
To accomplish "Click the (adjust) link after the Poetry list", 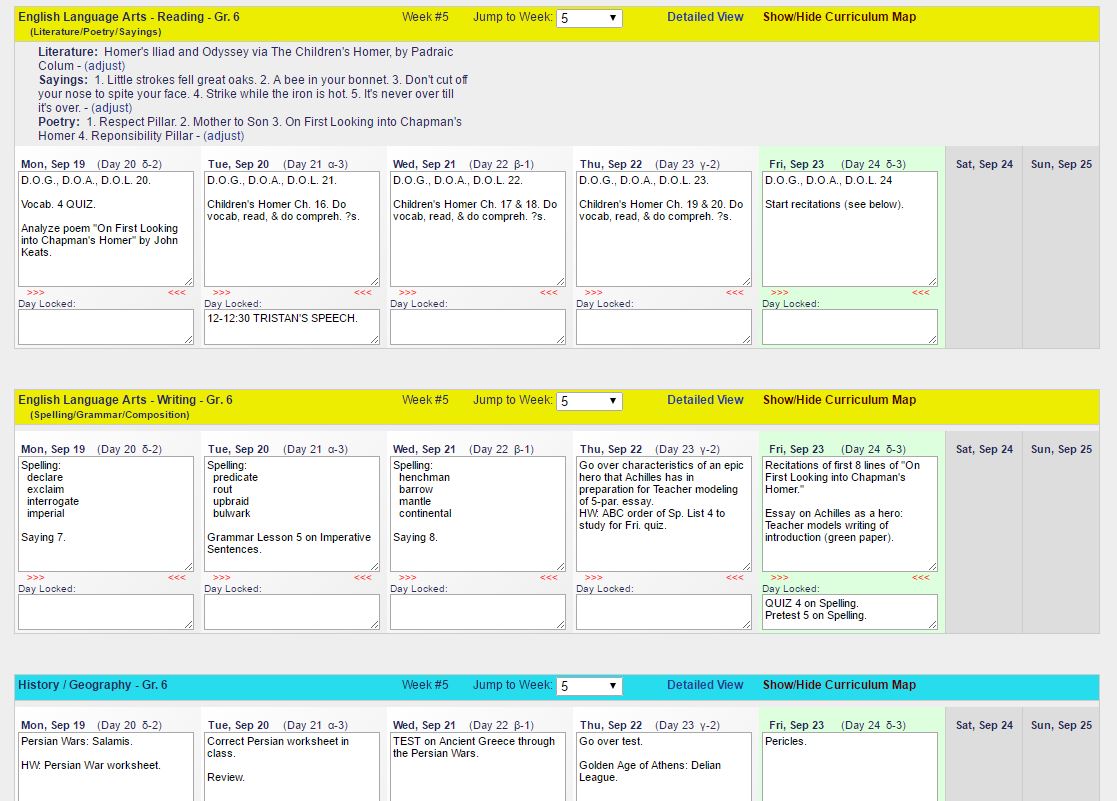I will [223, 136].
